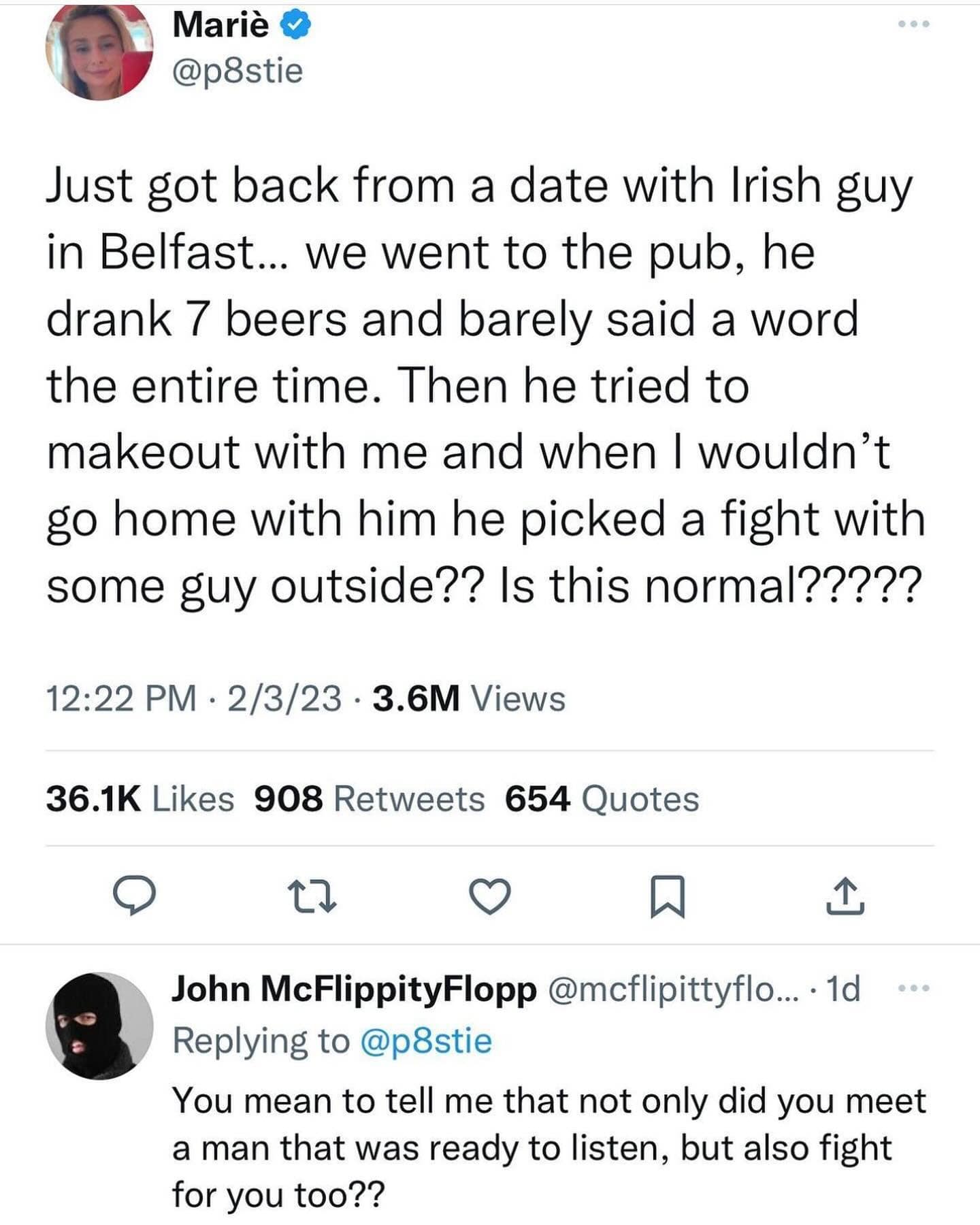Click the reply's 1d timestamp
This screenshot has height=1225, width=980.
point(842,989)
